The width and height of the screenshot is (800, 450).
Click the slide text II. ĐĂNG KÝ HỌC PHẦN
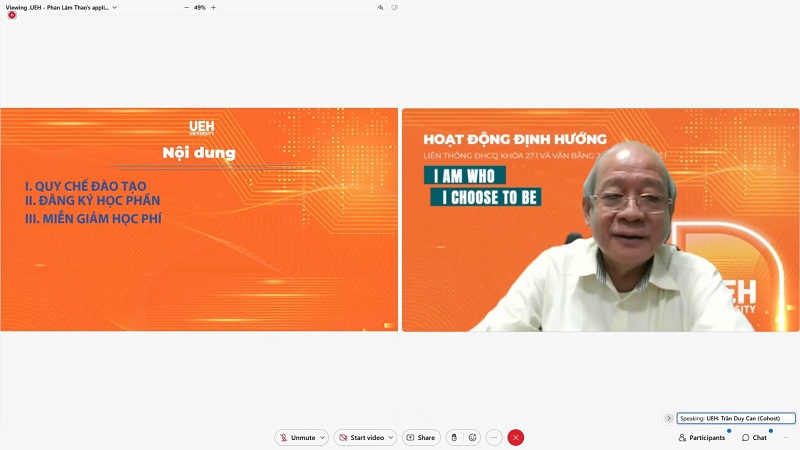92,201
